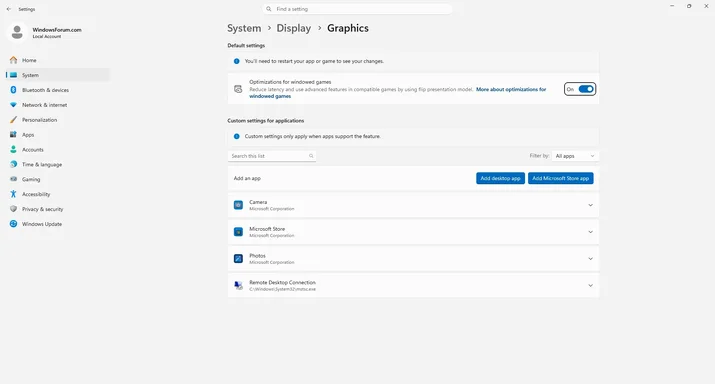This screenshot has height=384, width=715.
Task: Turn off Optimizations for windowed games toggle
Action: [x=586, y=89]
